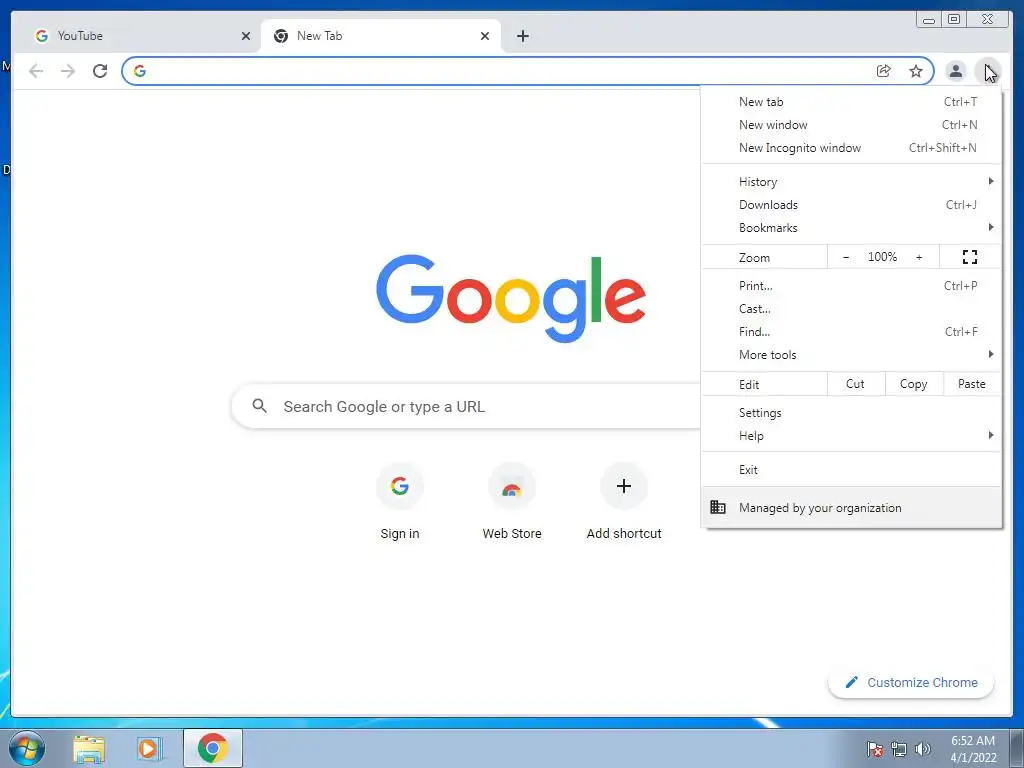Click Cut in the Edit row
The height and width of the screenshot is (768, 1024).
856,384
